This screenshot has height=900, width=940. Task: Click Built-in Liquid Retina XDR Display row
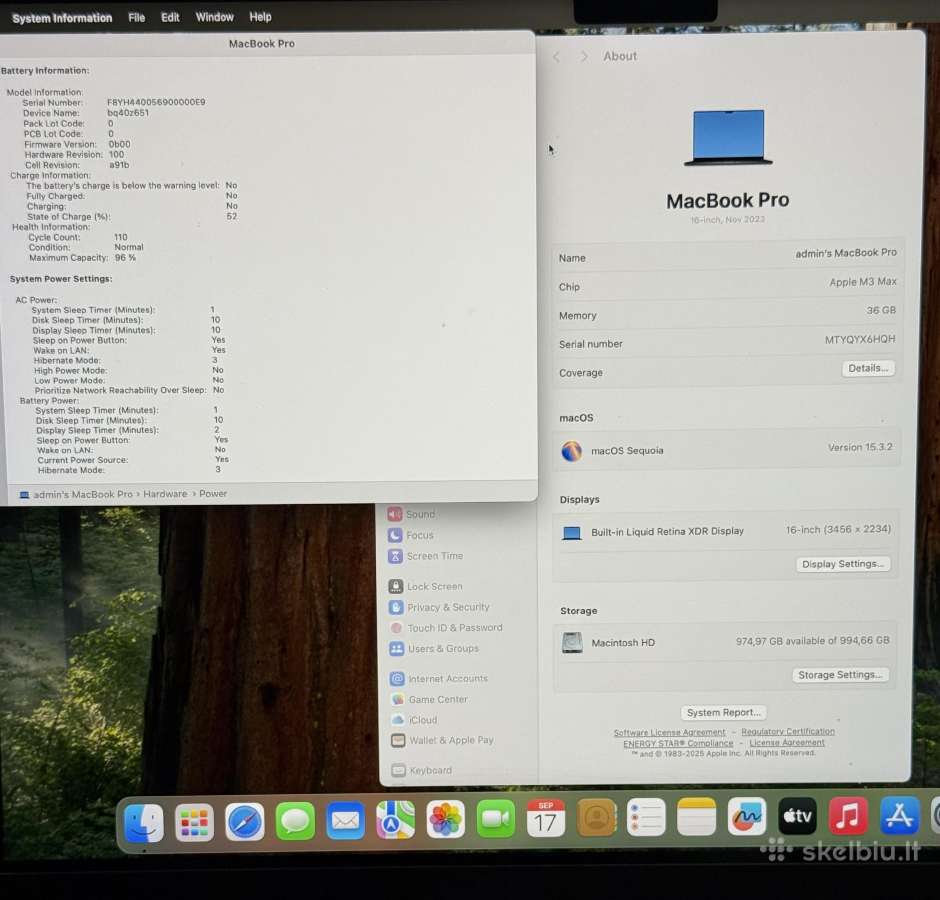[727, 531]
